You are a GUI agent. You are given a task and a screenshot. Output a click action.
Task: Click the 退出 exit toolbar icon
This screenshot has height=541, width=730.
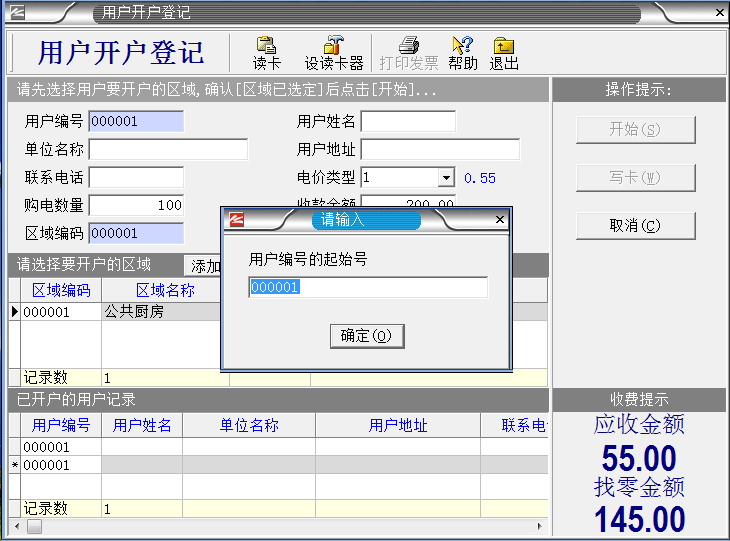tap(504, 53)
